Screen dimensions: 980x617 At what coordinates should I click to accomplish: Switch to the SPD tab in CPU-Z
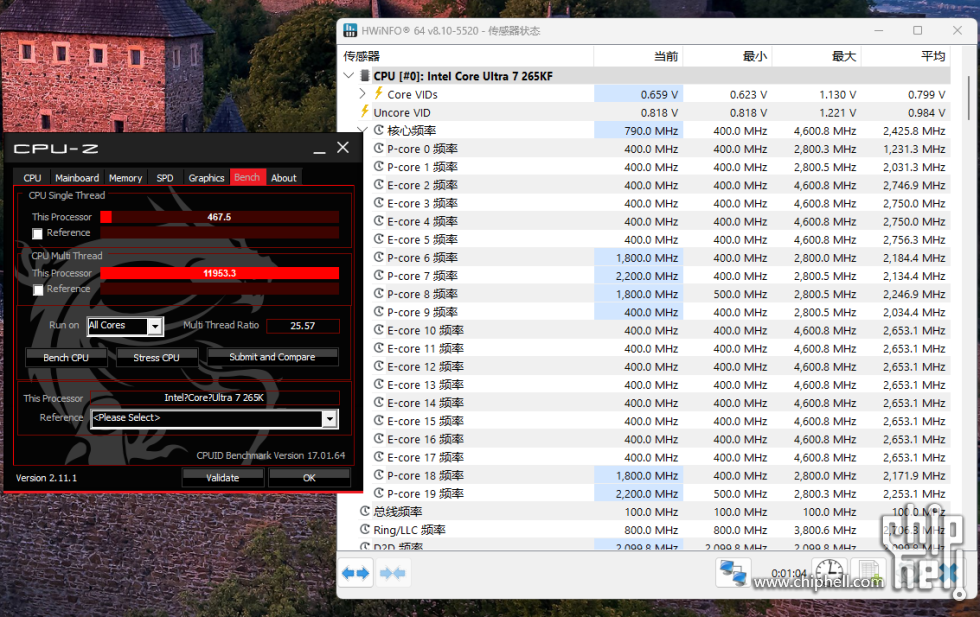tap(165, 178)
